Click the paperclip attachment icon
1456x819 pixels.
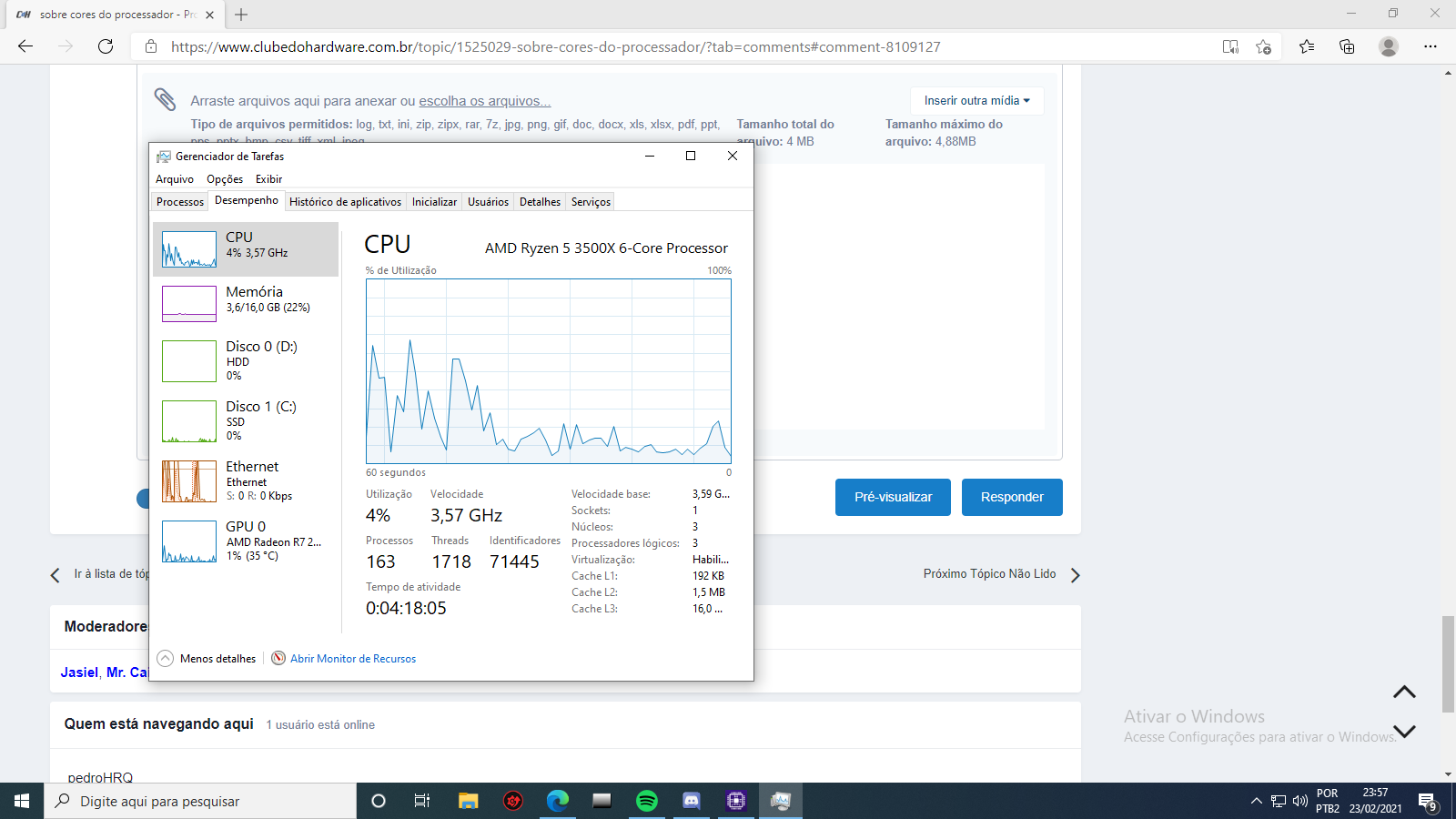click(165, 99)
